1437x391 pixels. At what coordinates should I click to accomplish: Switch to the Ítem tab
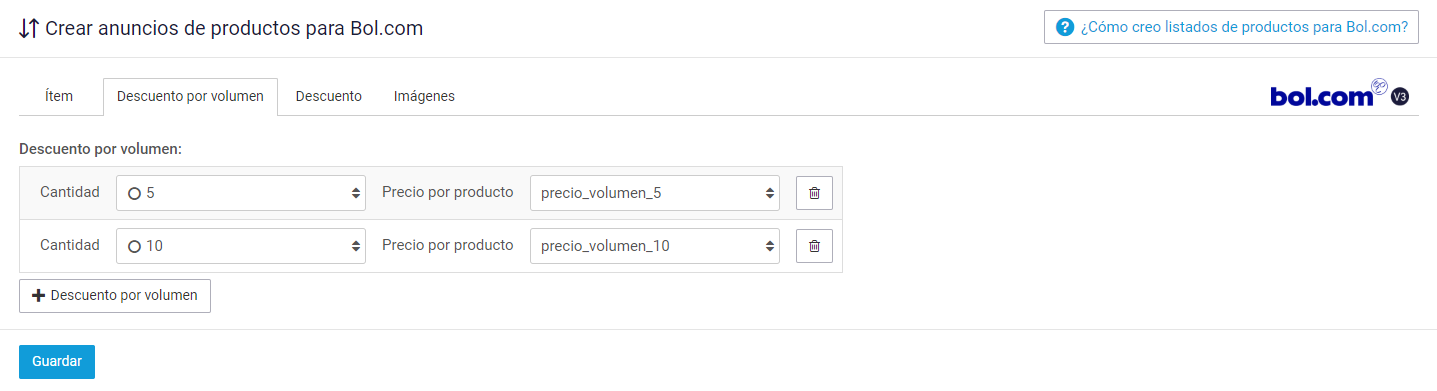(x=59, y=96)
